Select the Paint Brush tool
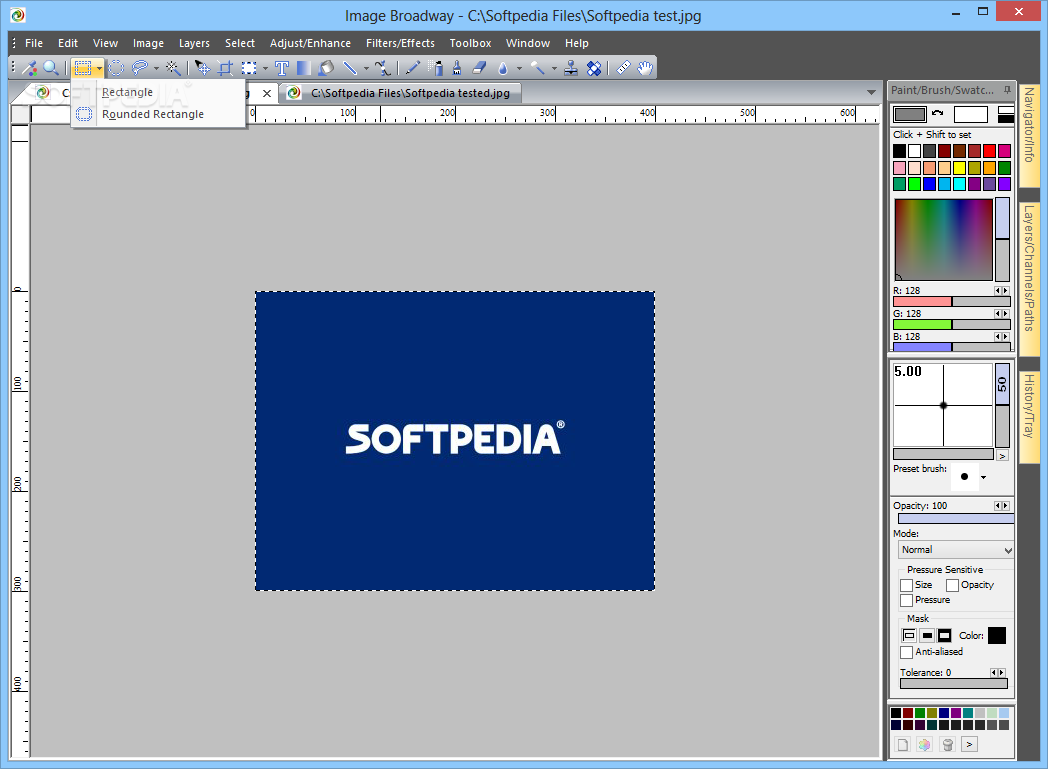 click(457, 67)
